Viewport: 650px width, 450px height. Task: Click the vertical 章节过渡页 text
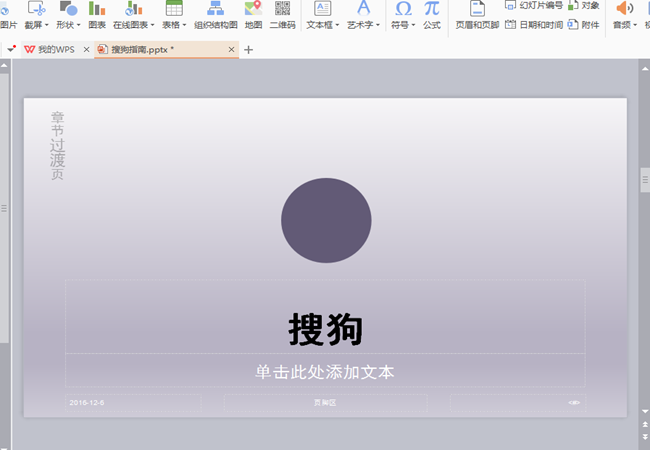[x=58, y=145]
